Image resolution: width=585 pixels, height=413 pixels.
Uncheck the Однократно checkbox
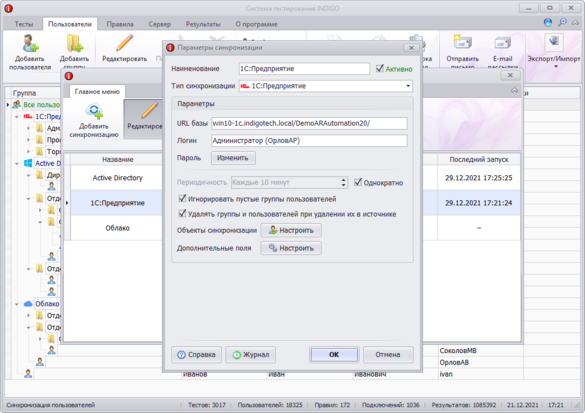358,182
